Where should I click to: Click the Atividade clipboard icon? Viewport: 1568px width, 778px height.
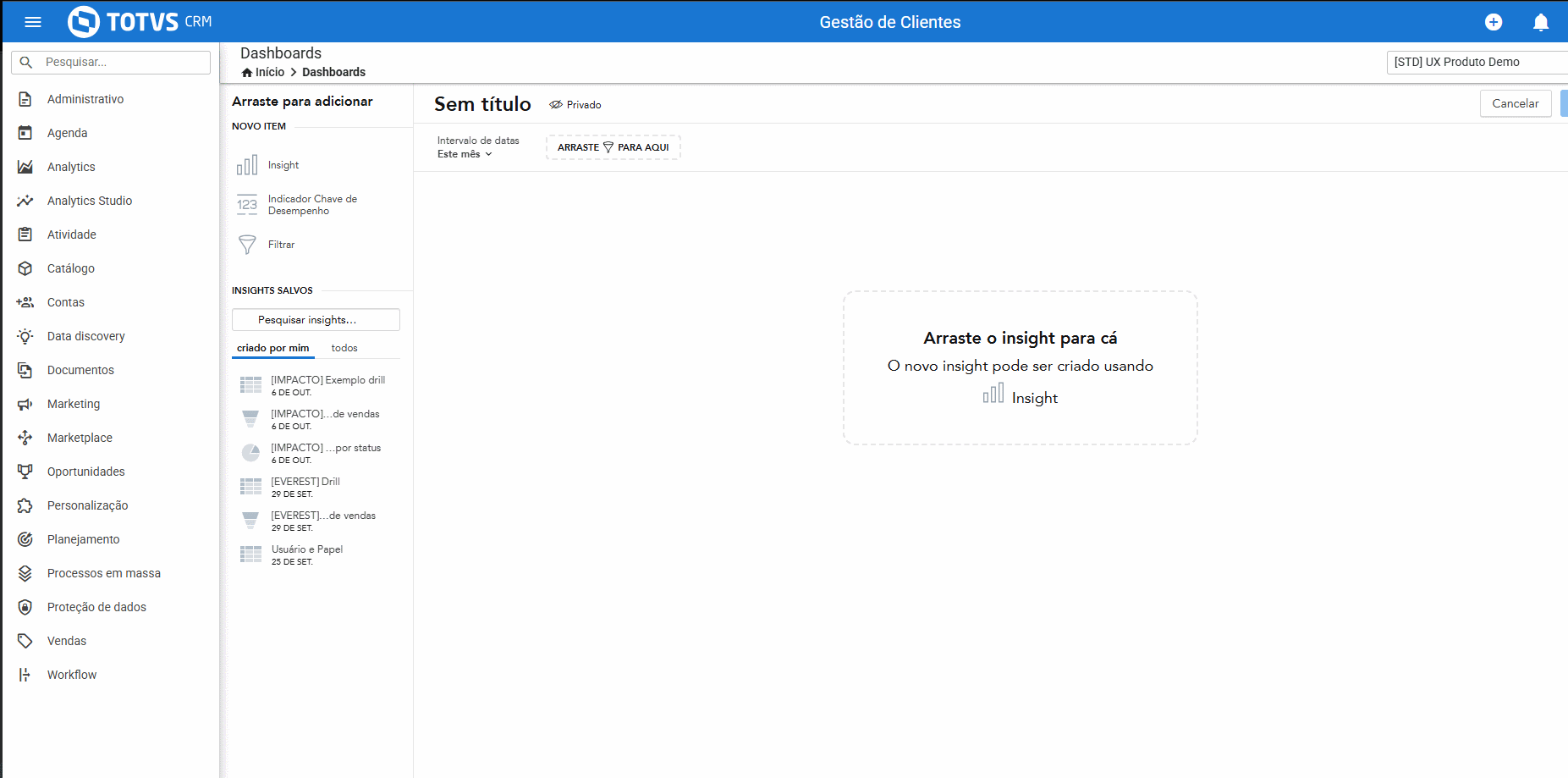(x=25, y=235)
